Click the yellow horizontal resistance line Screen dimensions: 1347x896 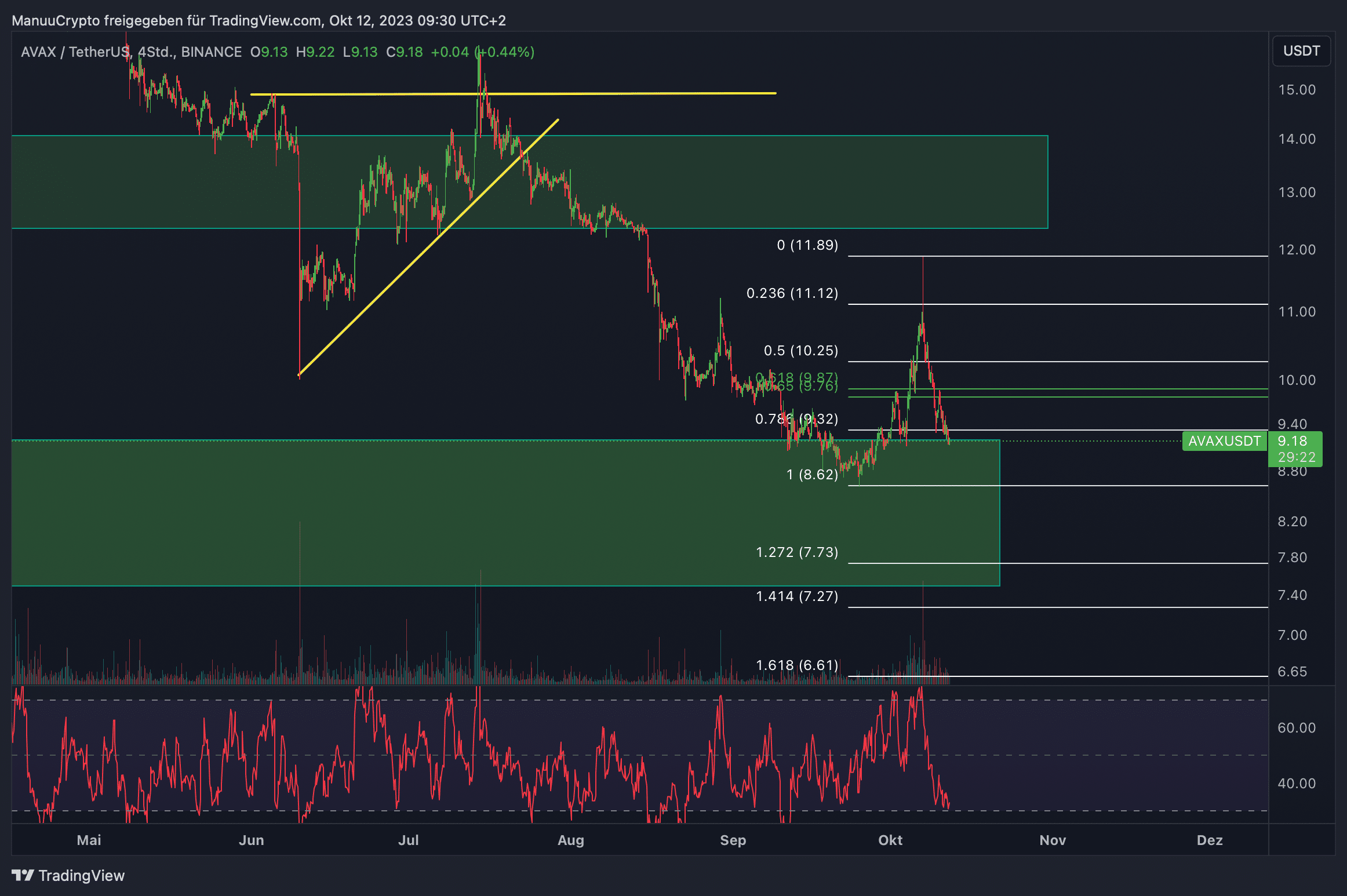[x=638, y=93]
